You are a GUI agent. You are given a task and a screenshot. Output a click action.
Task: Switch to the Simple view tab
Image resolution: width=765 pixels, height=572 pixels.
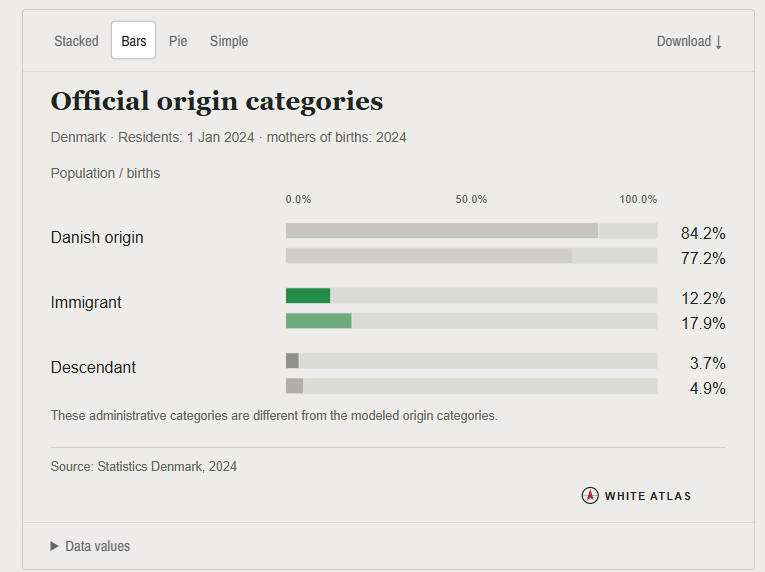tap(229, 41)
